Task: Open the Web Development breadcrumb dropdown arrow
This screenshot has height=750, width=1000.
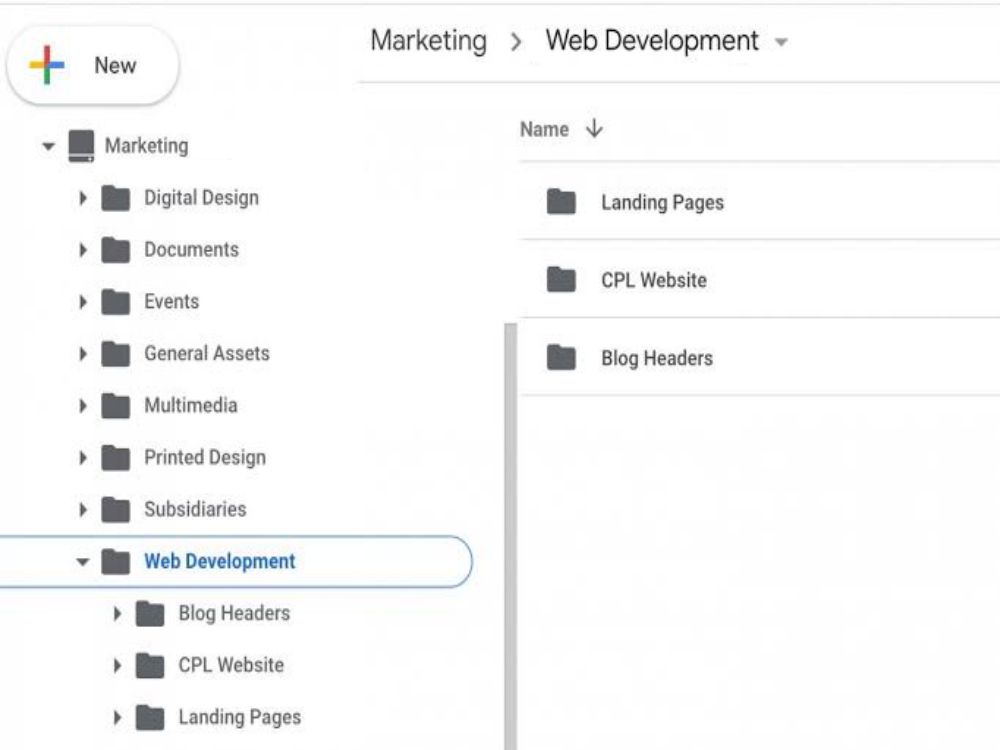Action: [x=781, y=43]
